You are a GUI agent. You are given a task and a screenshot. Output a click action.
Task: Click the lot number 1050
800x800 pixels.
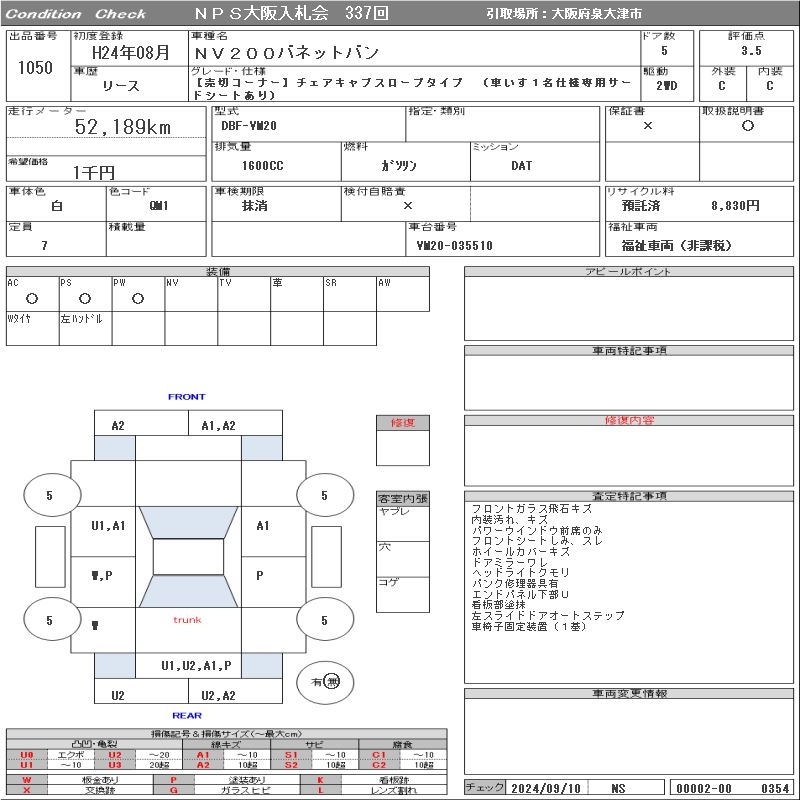click(x=35, y=68)
